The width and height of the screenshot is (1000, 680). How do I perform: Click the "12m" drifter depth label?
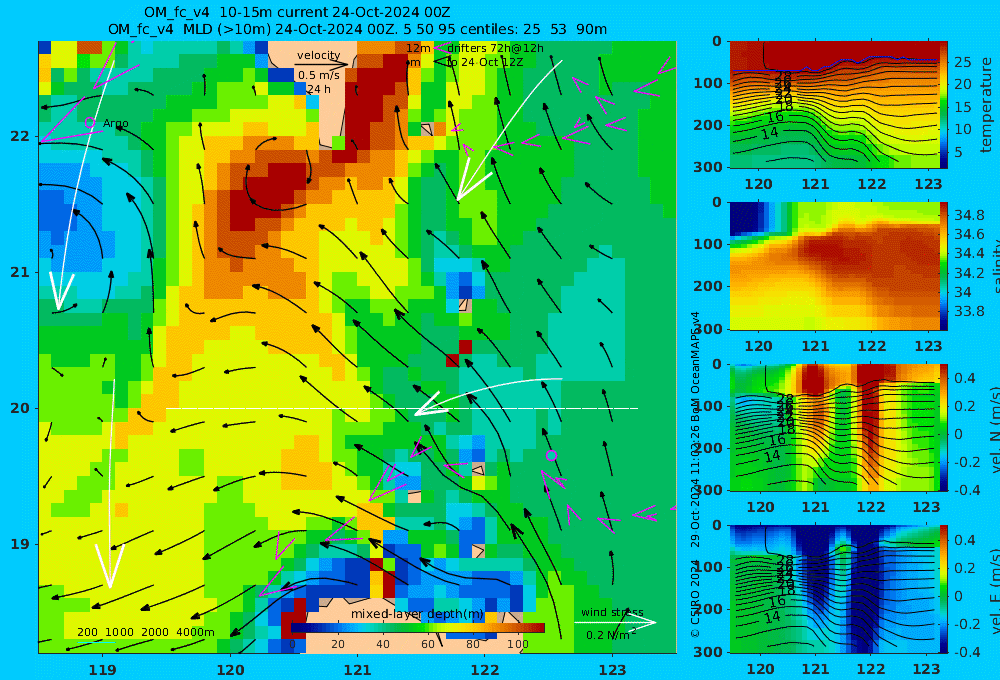pyautogui.click(x=418, y=48)
